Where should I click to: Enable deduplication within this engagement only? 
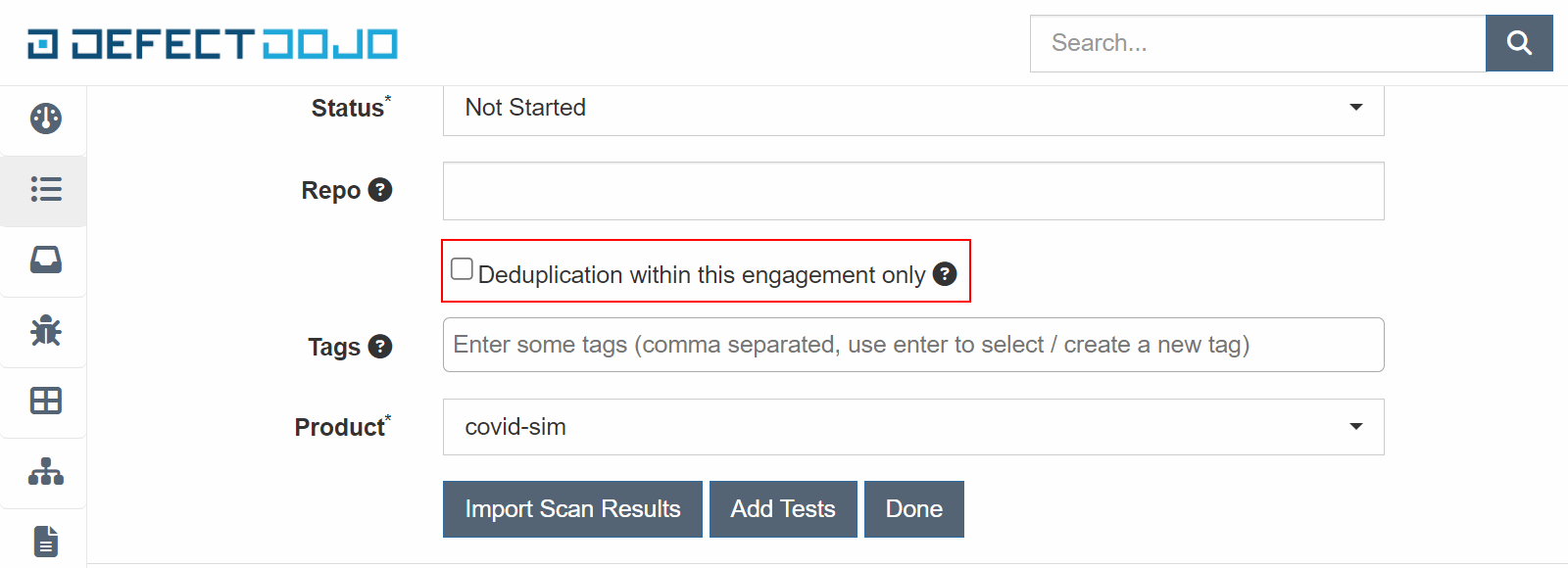(x=462, y=269)
